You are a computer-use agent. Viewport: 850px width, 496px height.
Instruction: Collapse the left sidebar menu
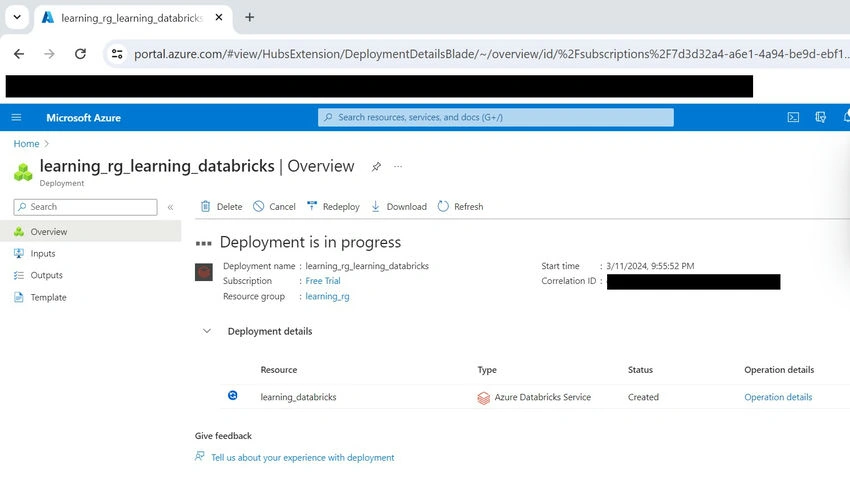[170, 207]
